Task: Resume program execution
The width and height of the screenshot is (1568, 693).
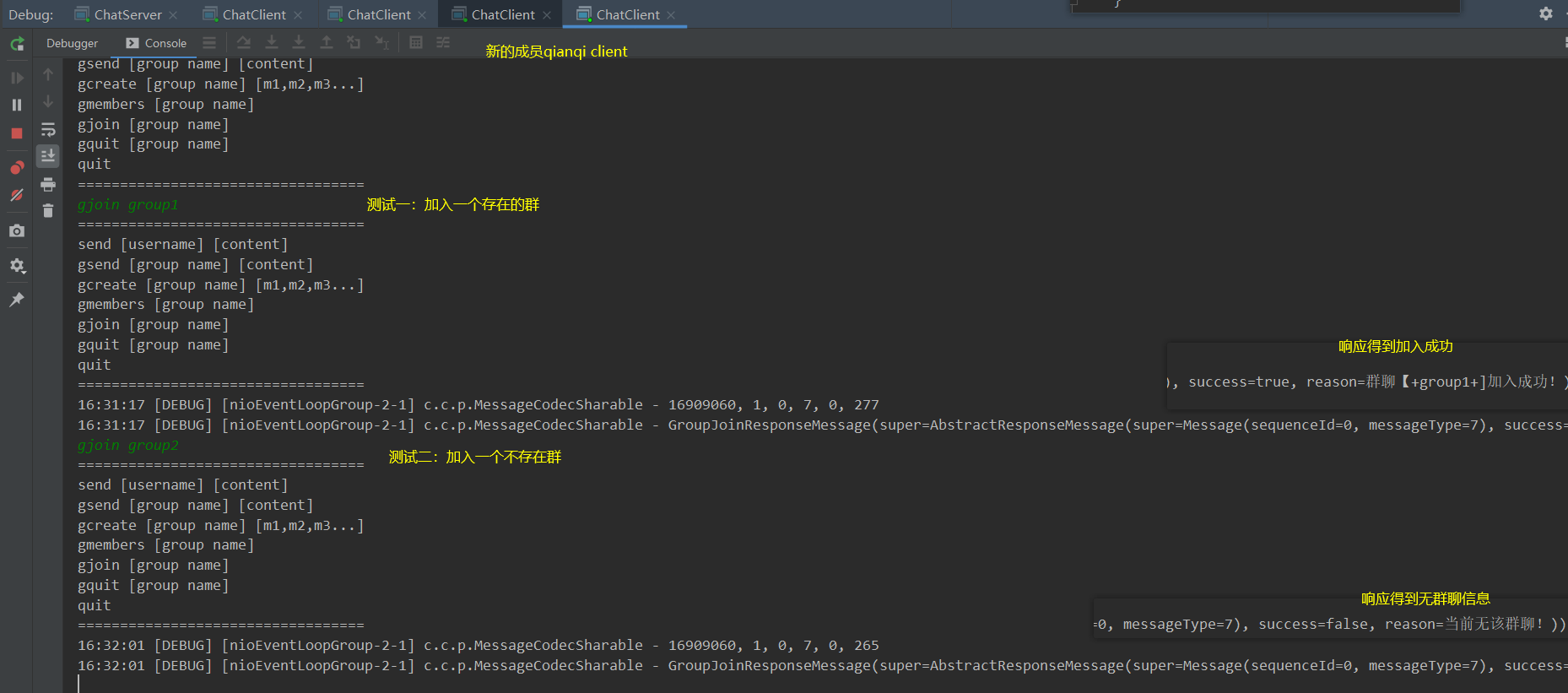Action: [x=17, y=78]
